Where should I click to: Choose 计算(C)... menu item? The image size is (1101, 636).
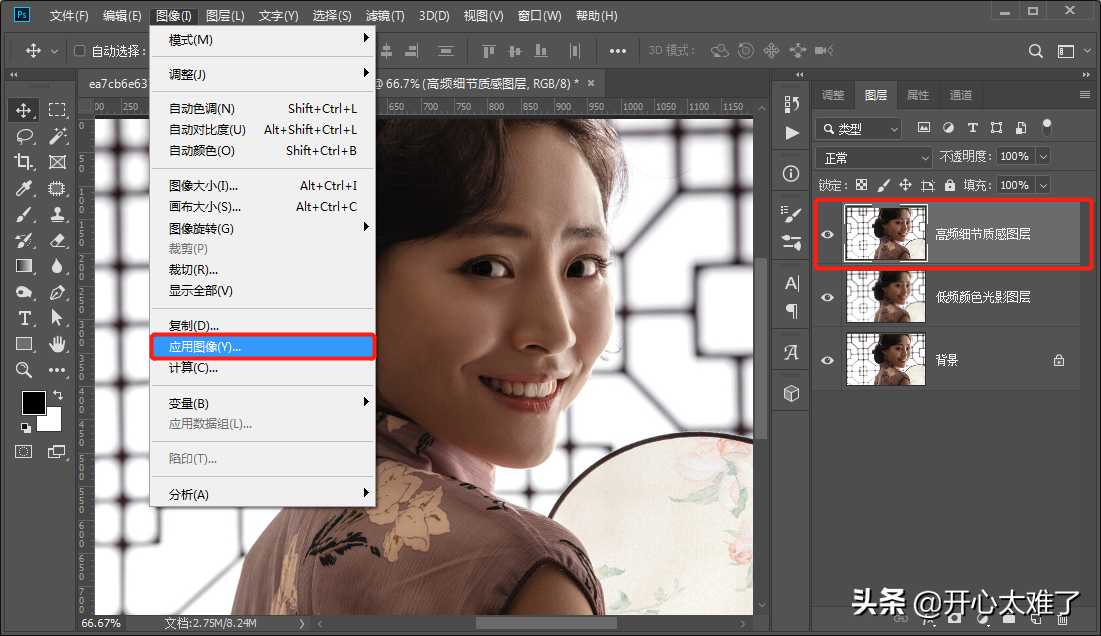tap(263, 367)
